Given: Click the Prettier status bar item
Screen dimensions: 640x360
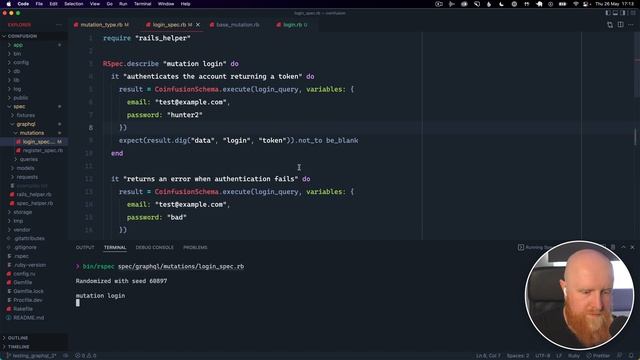Looking at the screenshot, I should pyautogui.click(x=598, y=356).
